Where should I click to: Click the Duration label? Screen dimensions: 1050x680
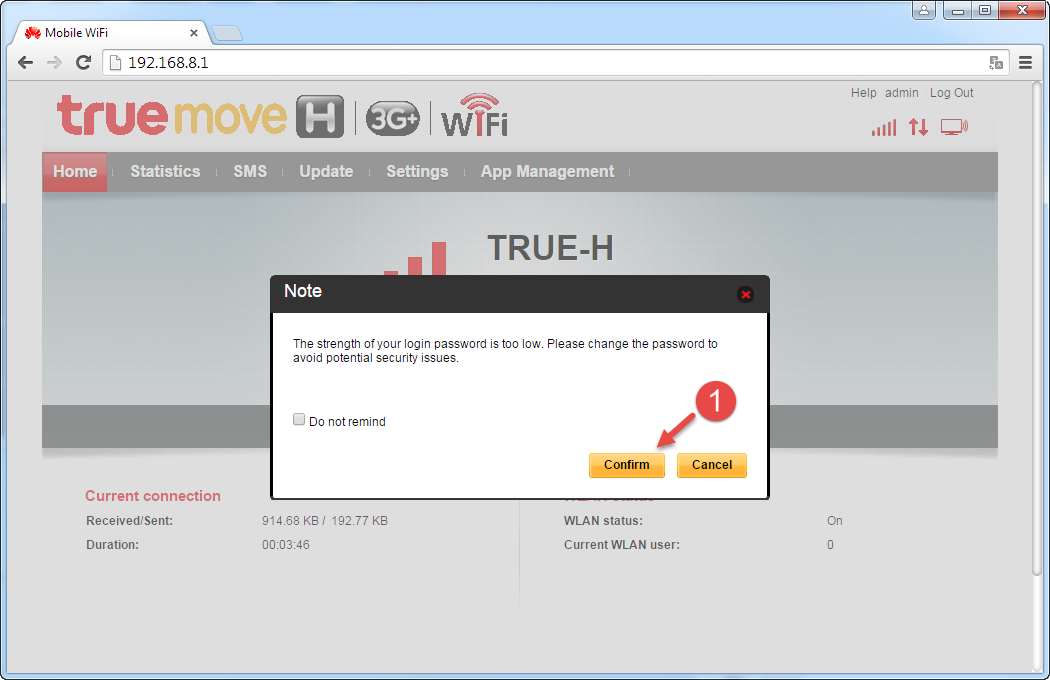112,545
